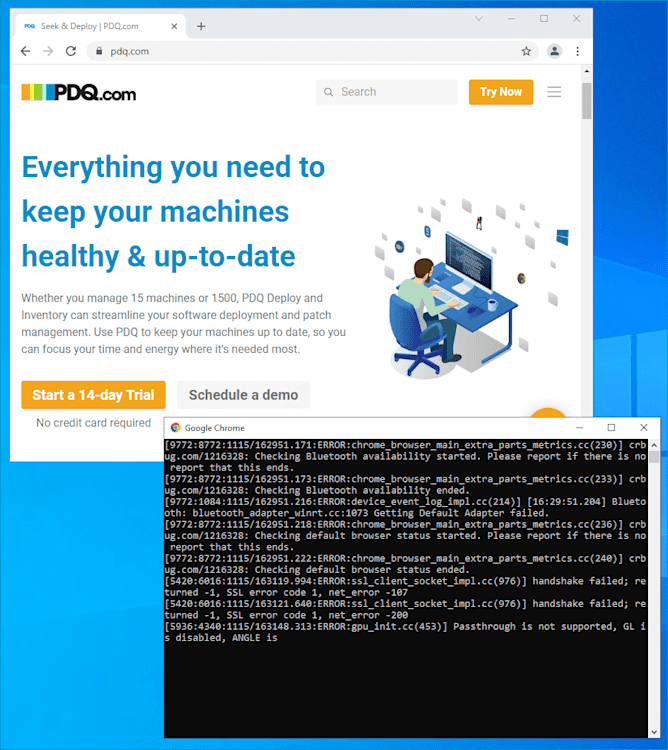Image resolution: width=668 pixels, height=750 pixels.
Task: Reload the pdq.com page
Action: (x=71, y=51)
